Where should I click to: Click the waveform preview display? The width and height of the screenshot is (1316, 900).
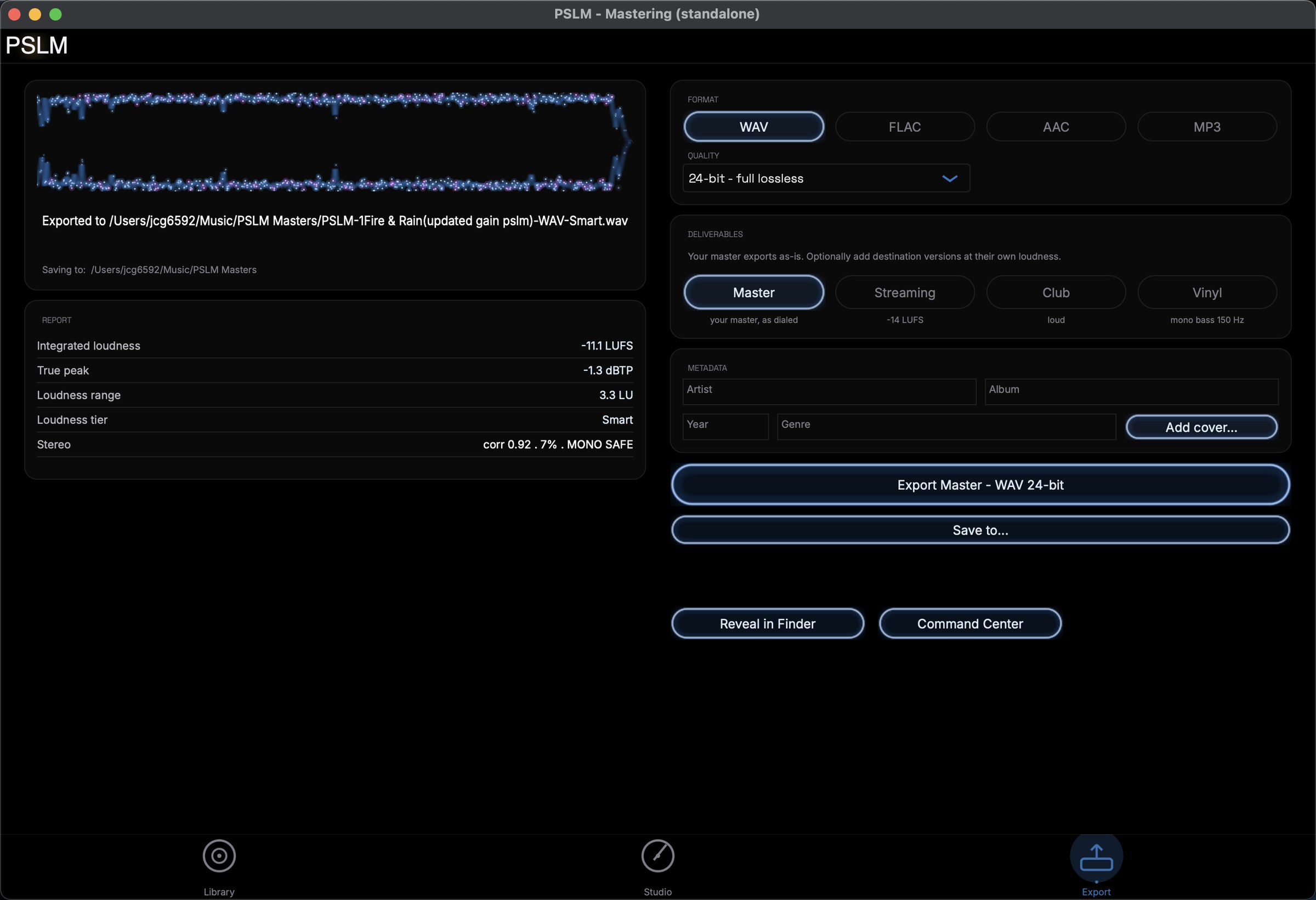tap(334, 141)
